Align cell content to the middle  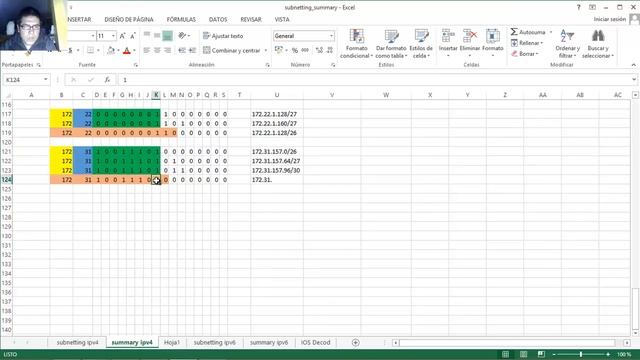[157, 36]
